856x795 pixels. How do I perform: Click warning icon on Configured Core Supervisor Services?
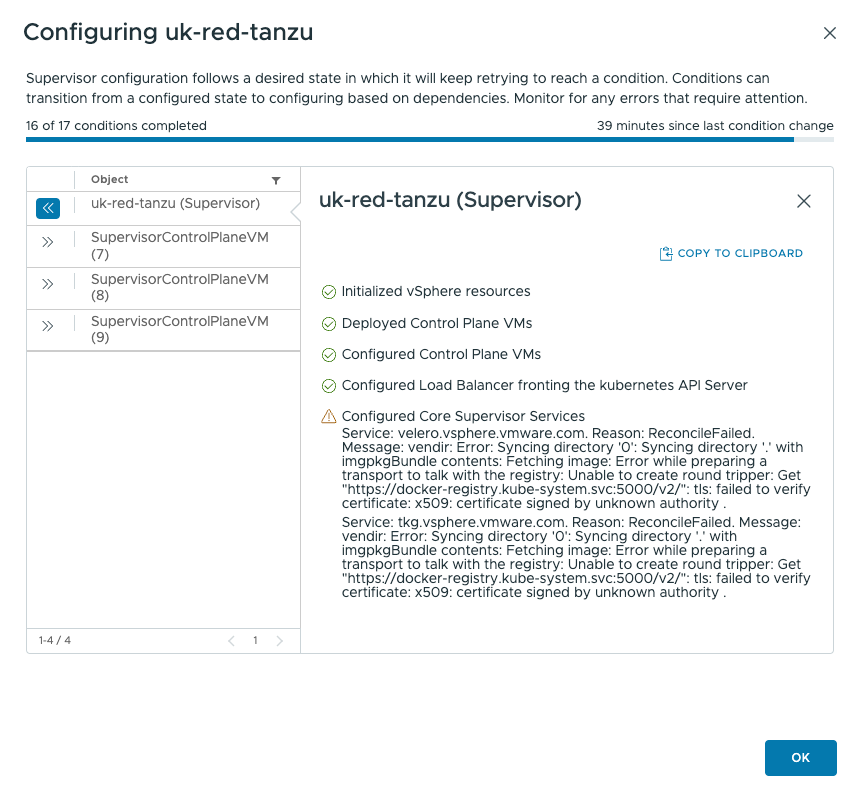[x=327, y=416]
